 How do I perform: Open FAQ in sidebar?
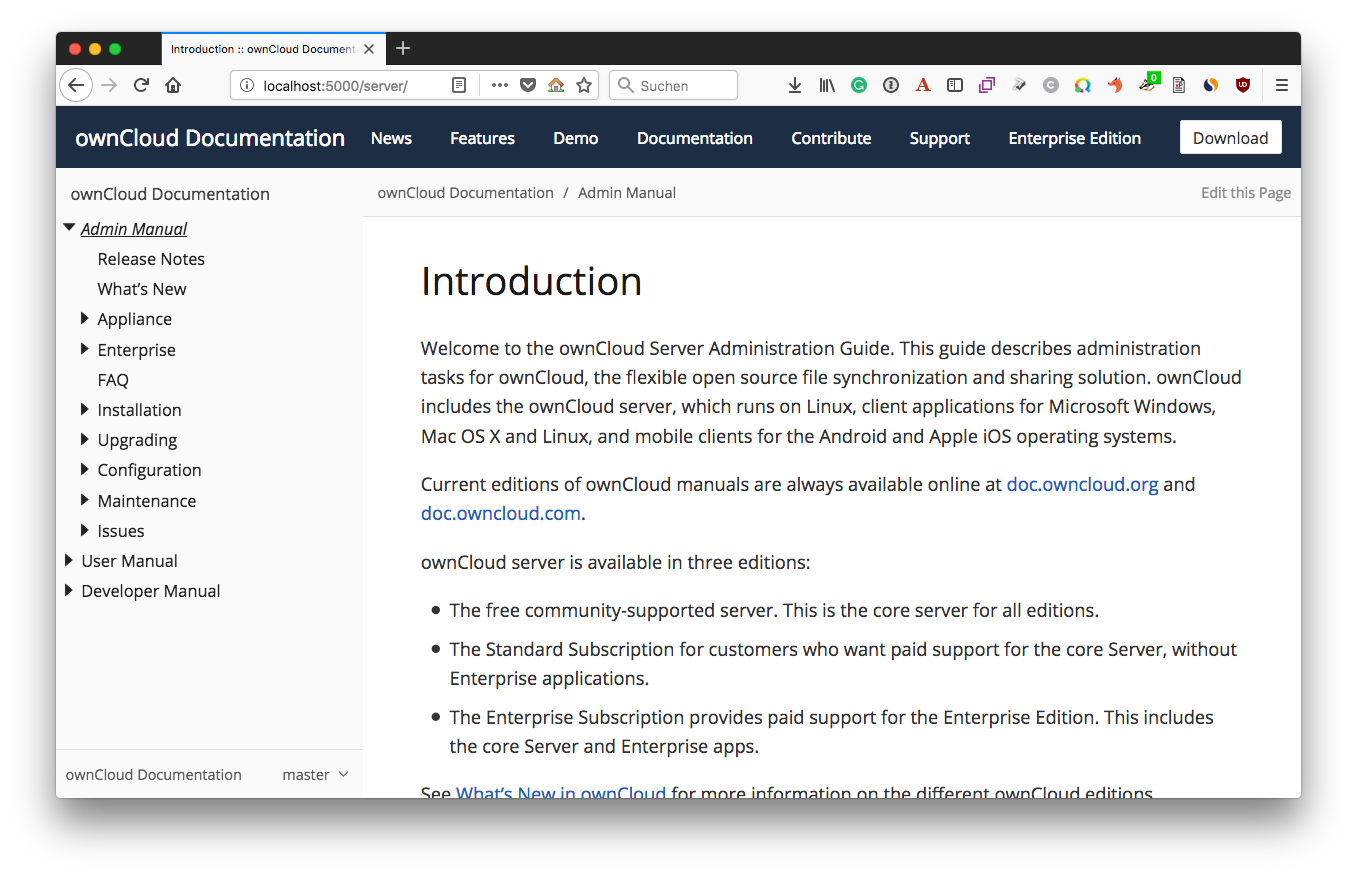coord(113,380)
